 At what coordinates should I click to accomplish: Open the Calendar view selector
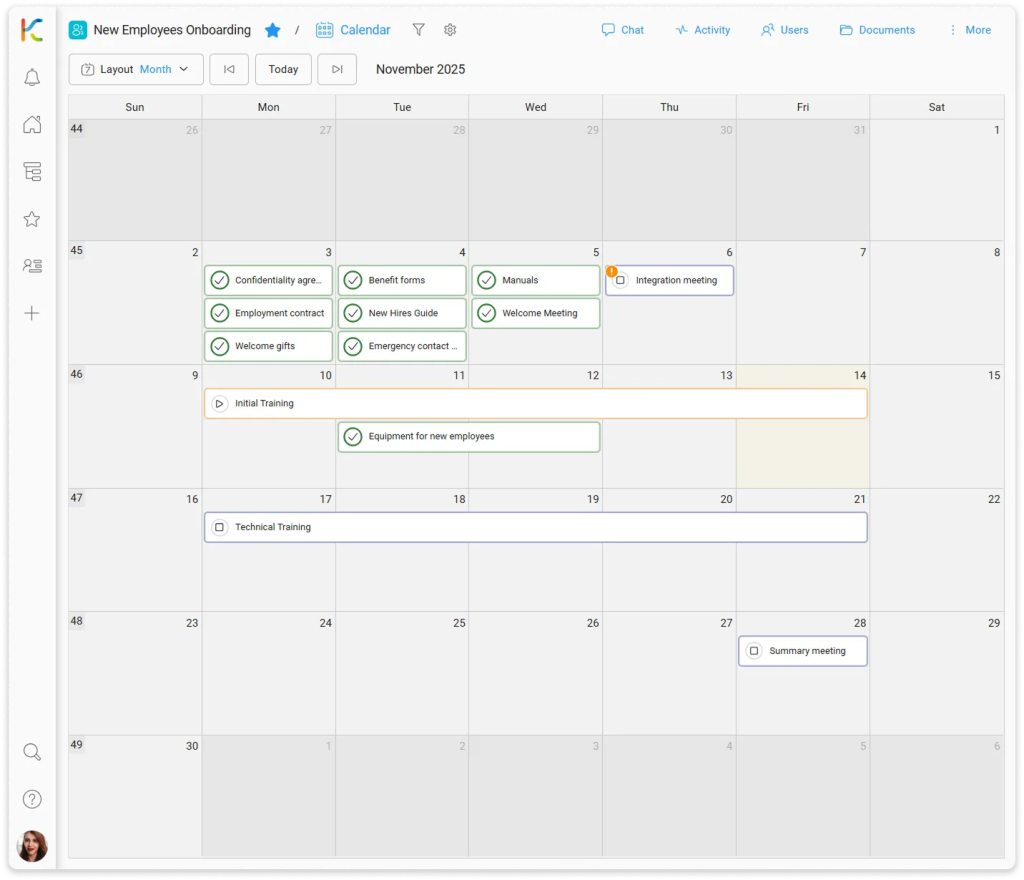click(x=353, y=30)
